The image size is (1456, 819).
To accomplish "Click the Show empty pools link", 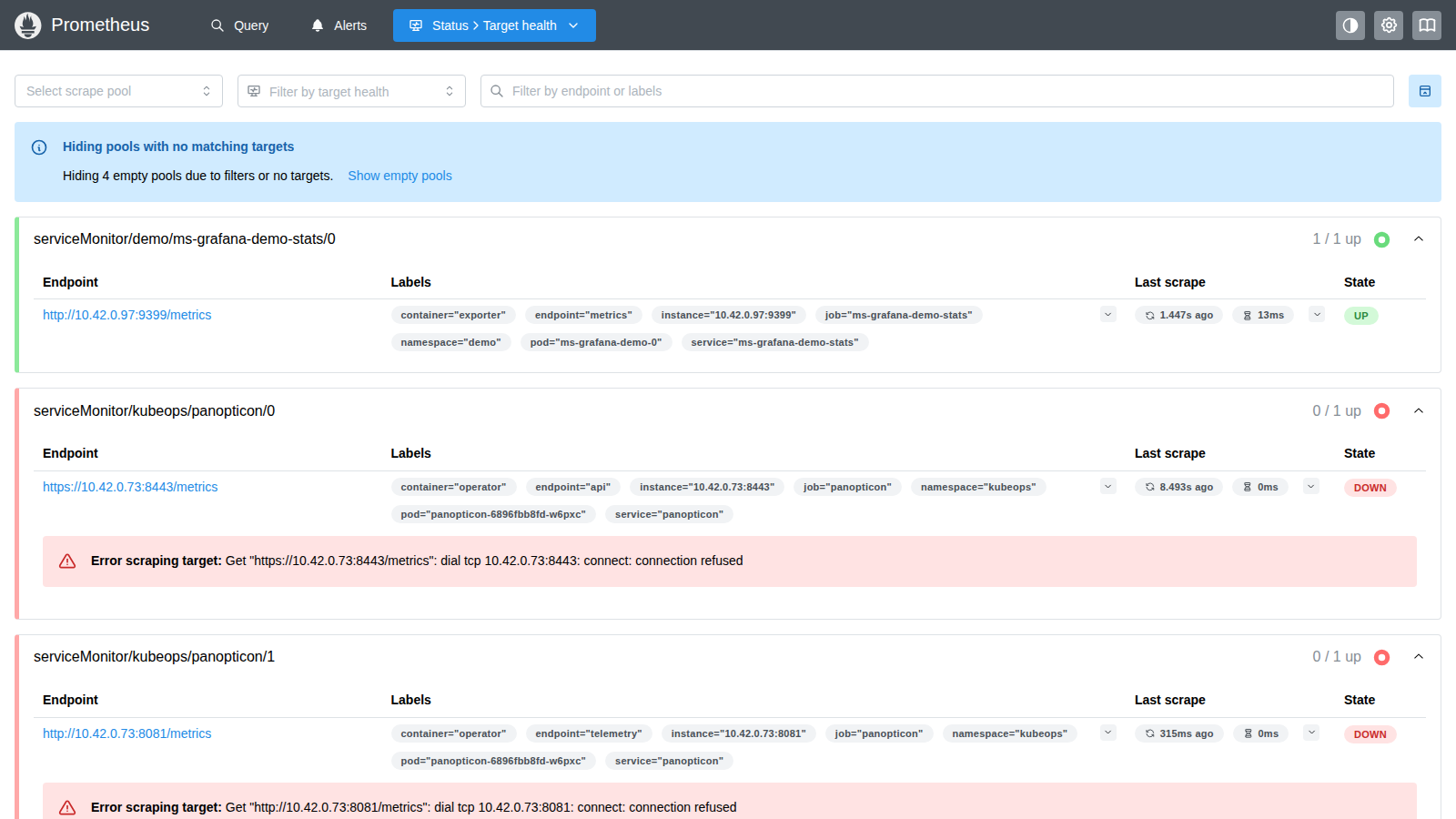I will click(399, 176).
